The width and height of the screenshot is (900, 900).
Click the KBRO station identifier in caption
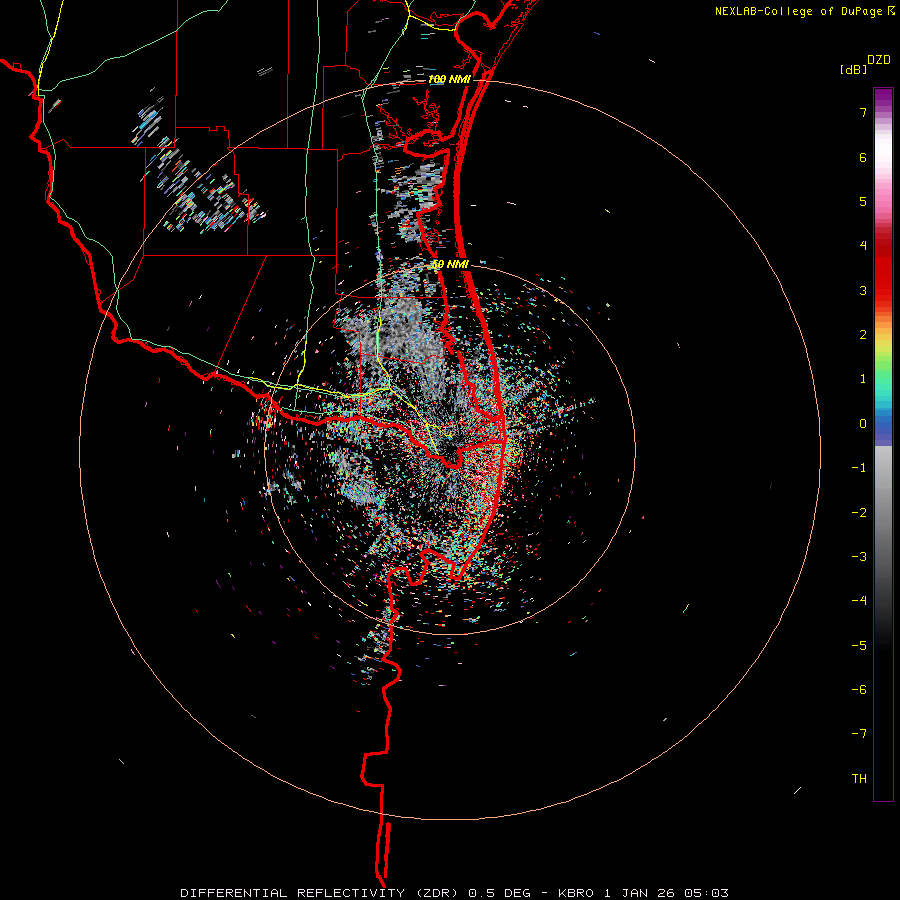(x=577, y=893)
